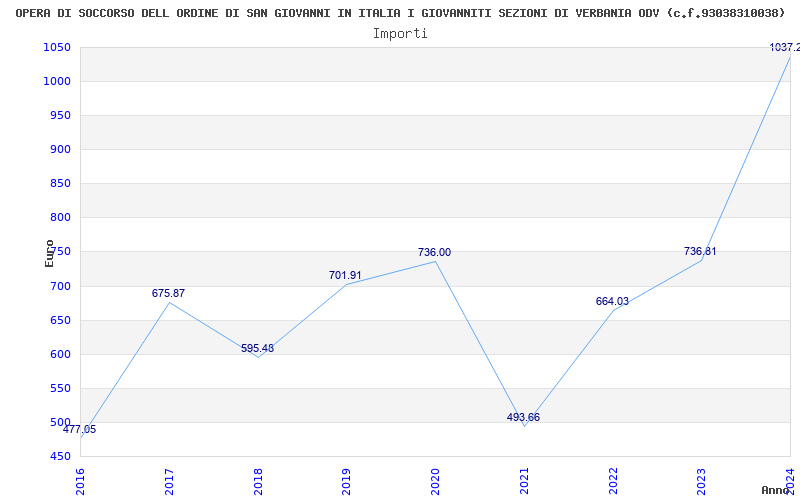Click y-axis tick 550
Image resolution: width=800 pixels, height=500 pixels.
[61, 388]
